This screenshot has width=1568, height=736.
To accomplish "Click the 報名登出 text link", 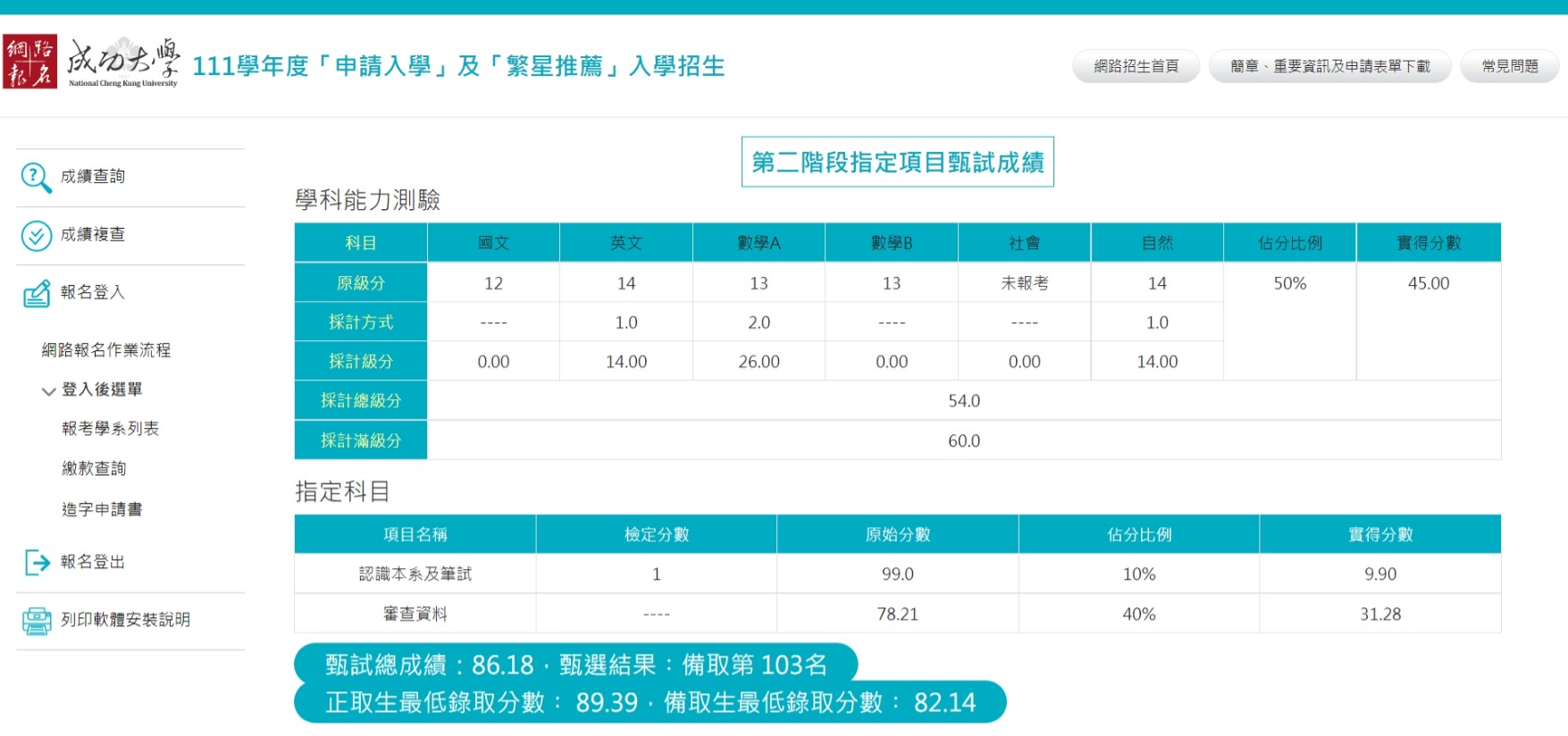I will pyautogui.click(x=93, y=562).
